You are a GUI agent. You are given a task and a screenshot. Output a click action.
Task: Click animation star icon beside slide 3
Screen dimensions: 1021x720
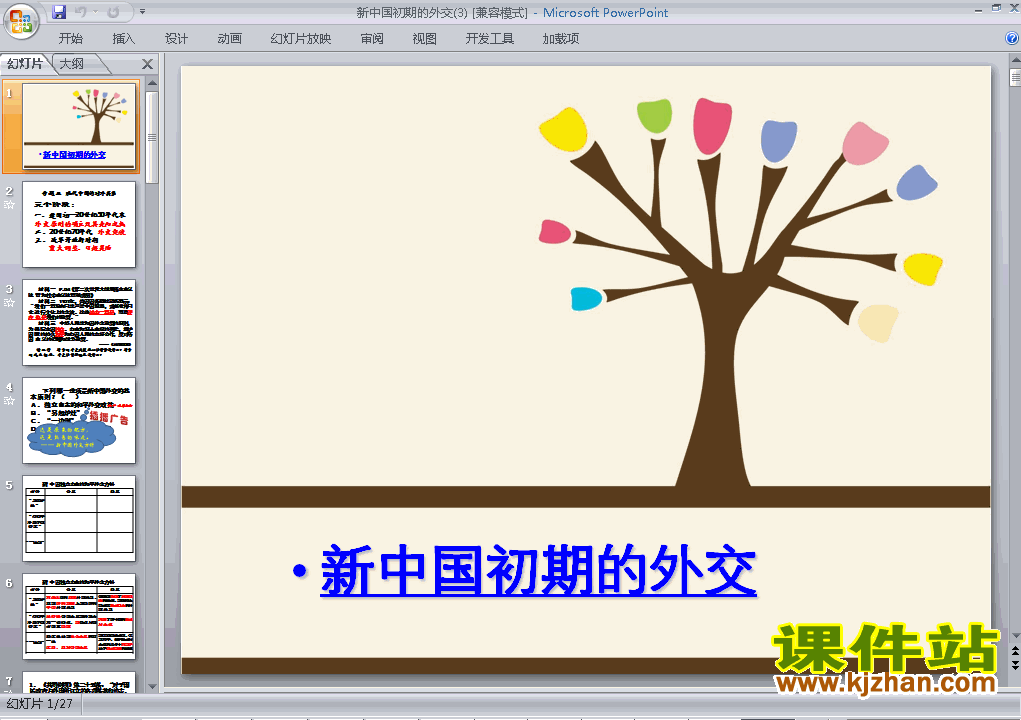click(x=9, y=303)
